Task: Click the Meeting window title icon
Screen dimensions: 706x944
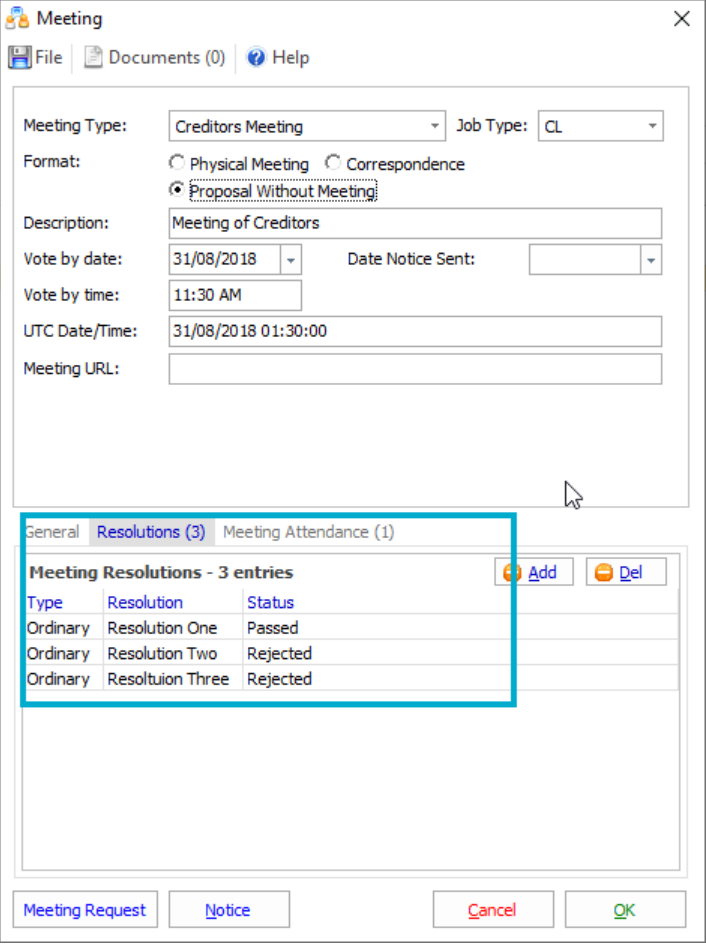Action: tap(18, 18)
